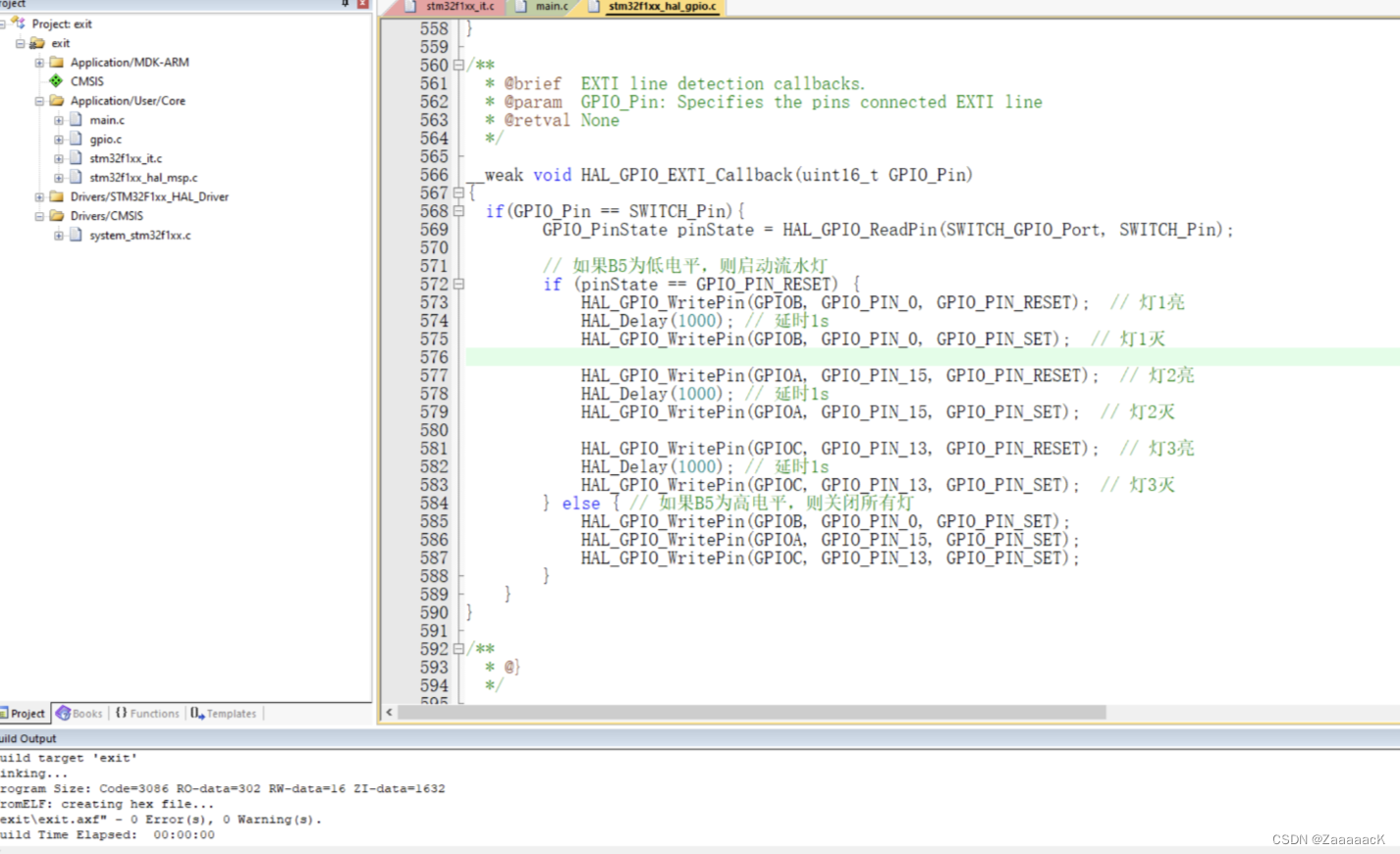Click line number 584 in the gutter
1400x854 pixels.
[x=434, y=504]
